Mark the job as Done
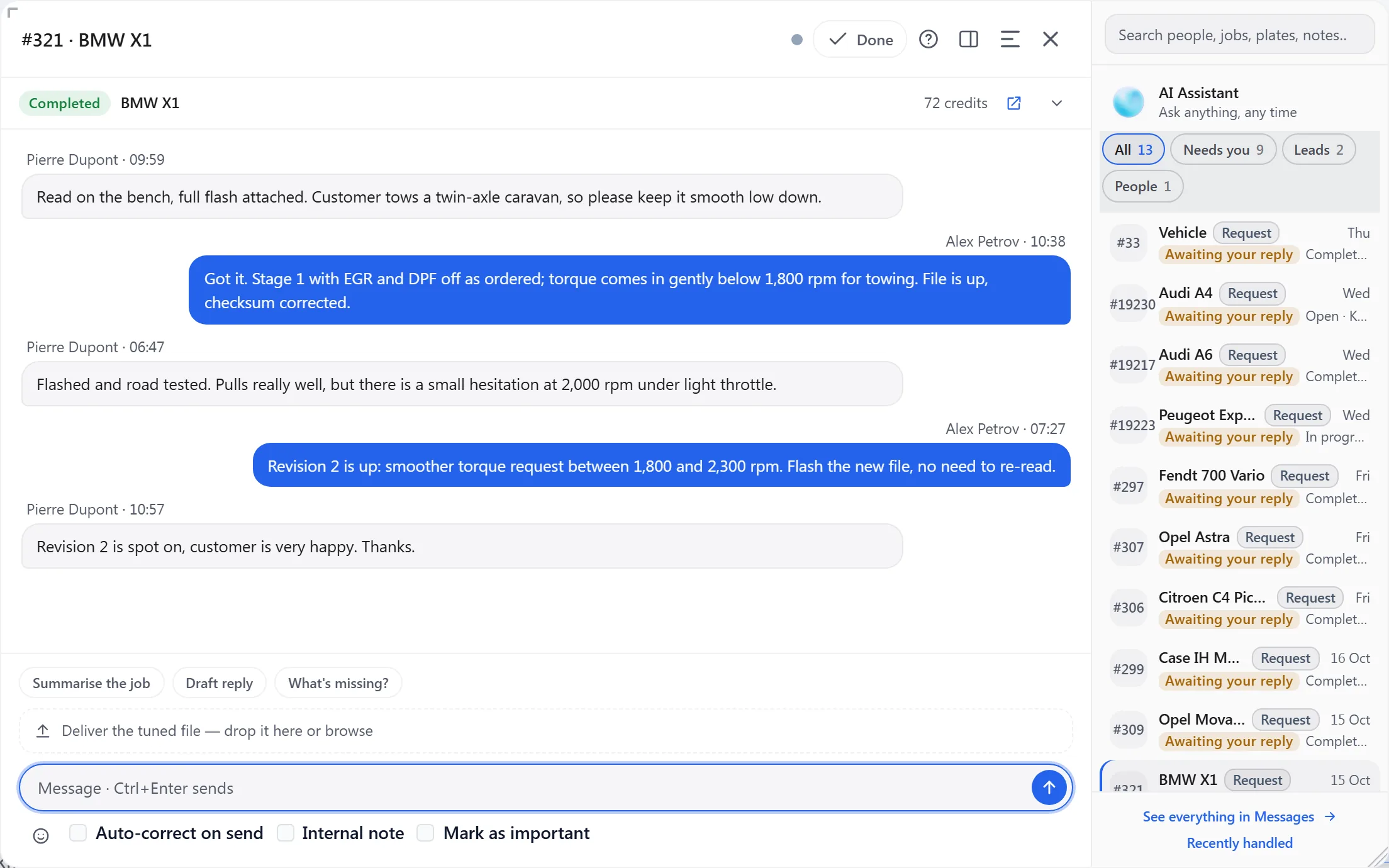 click(x=860, y=40)
